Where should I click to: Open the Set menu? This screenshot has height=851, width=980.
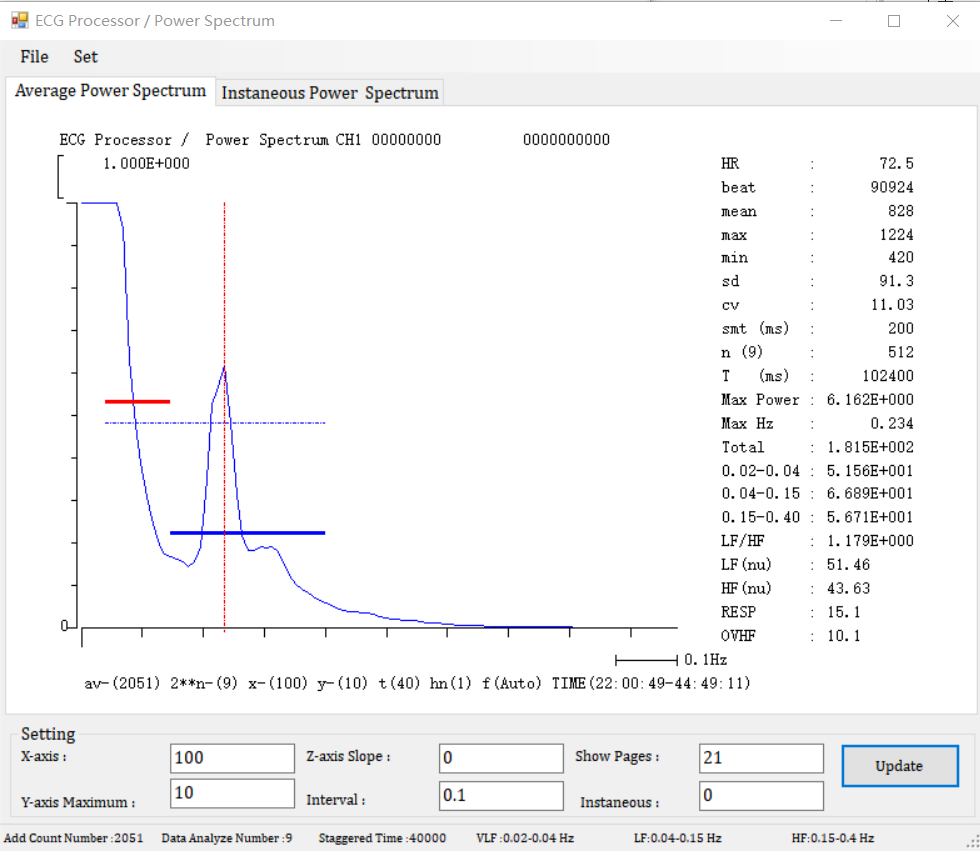[86, 57]
